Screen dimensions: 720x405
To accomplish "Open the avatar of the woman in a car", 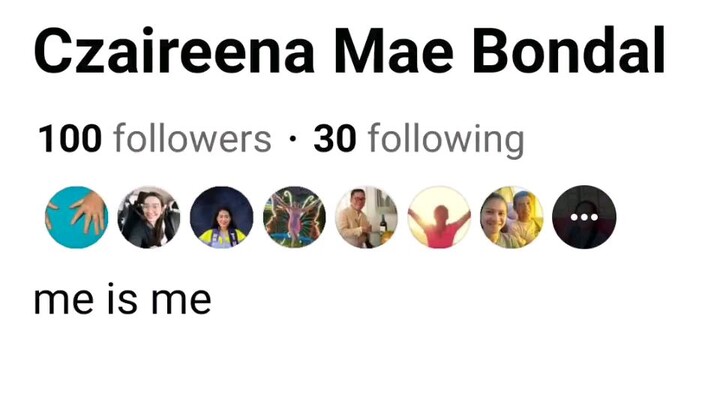I will [x=149, y=217].
